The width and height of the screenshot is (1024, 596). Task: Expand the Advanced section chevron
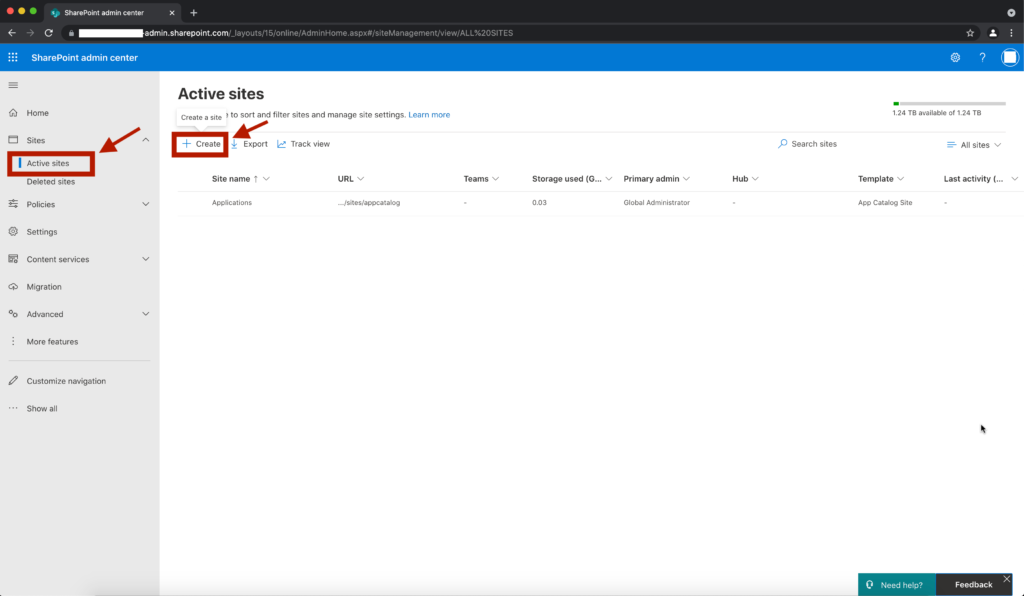146,313
